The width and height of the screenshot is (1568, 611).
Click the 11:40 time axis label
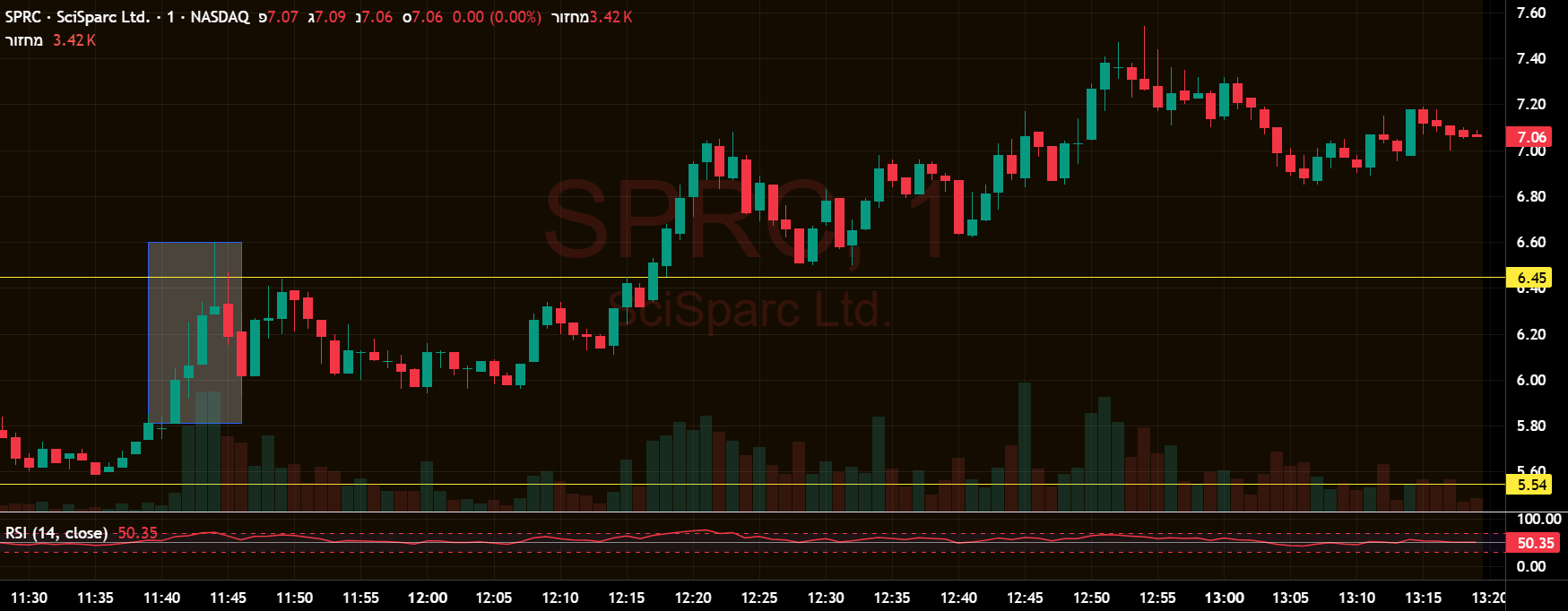161,598
